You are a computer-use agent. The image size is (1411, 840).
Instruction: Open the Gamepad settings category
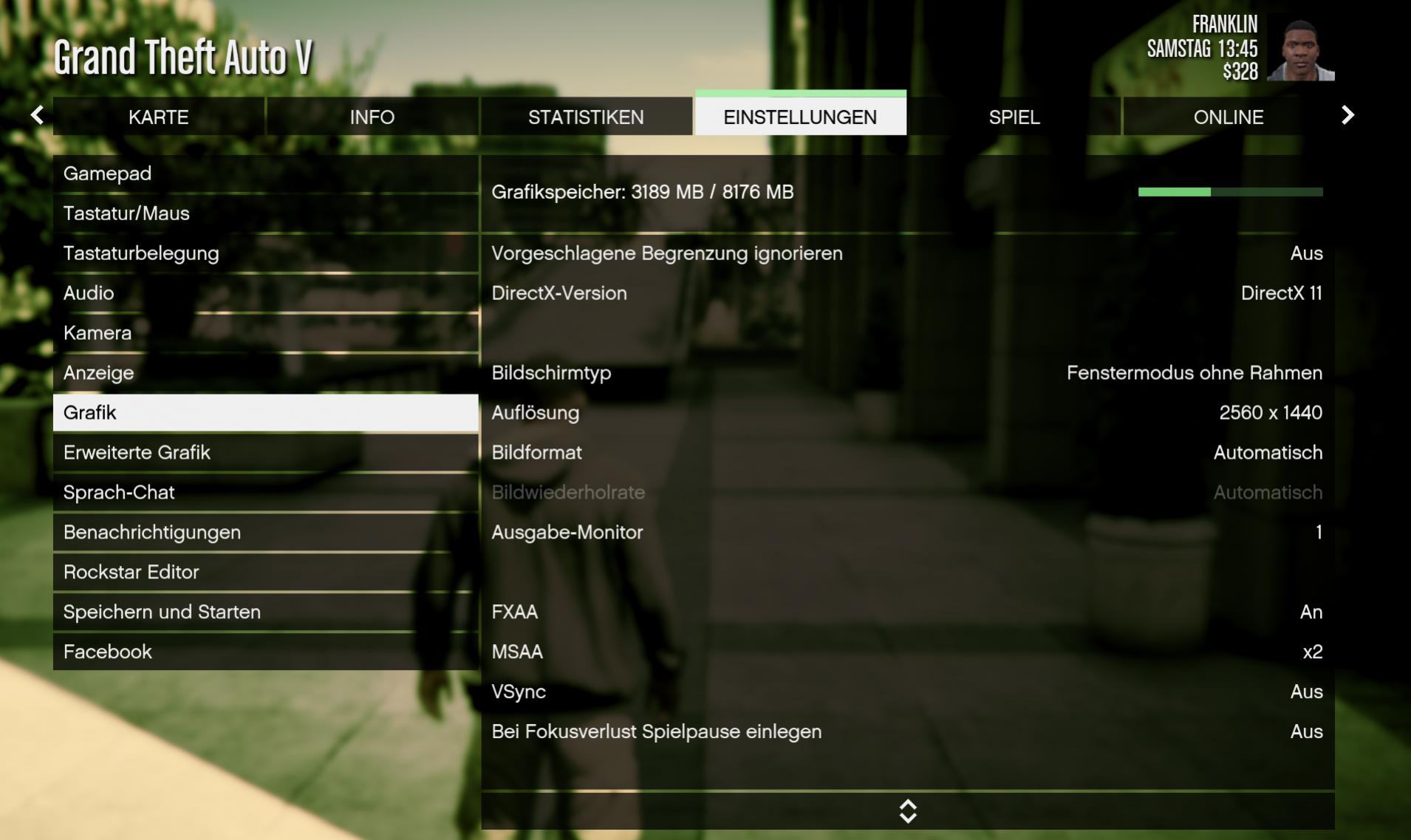pyautogui.click(x=266, y=174)
